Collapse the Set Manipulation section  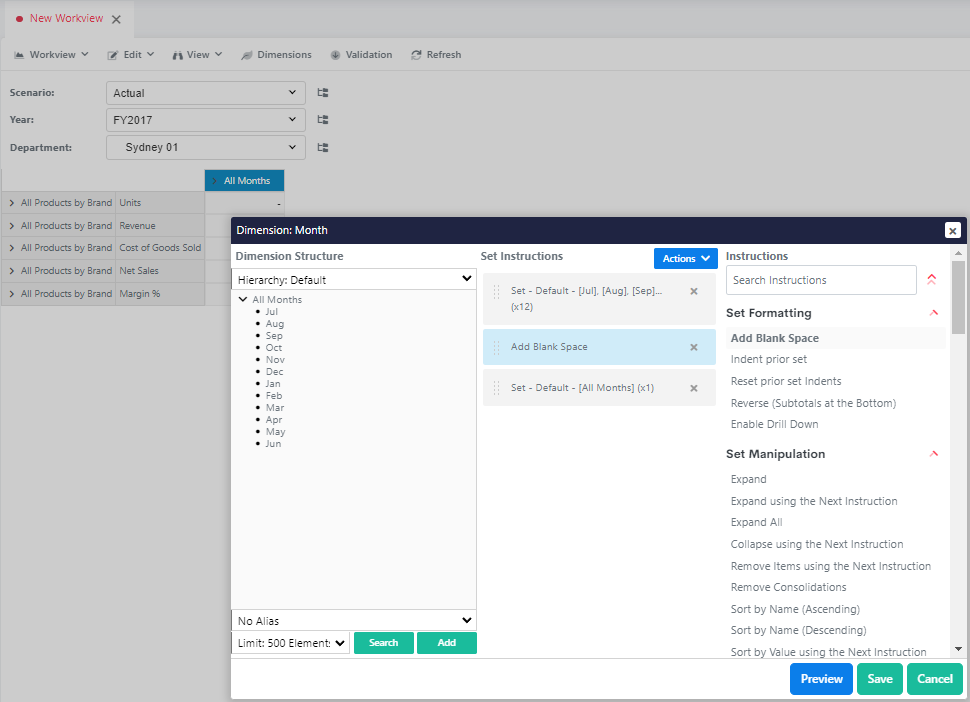(x=934, y=454)
